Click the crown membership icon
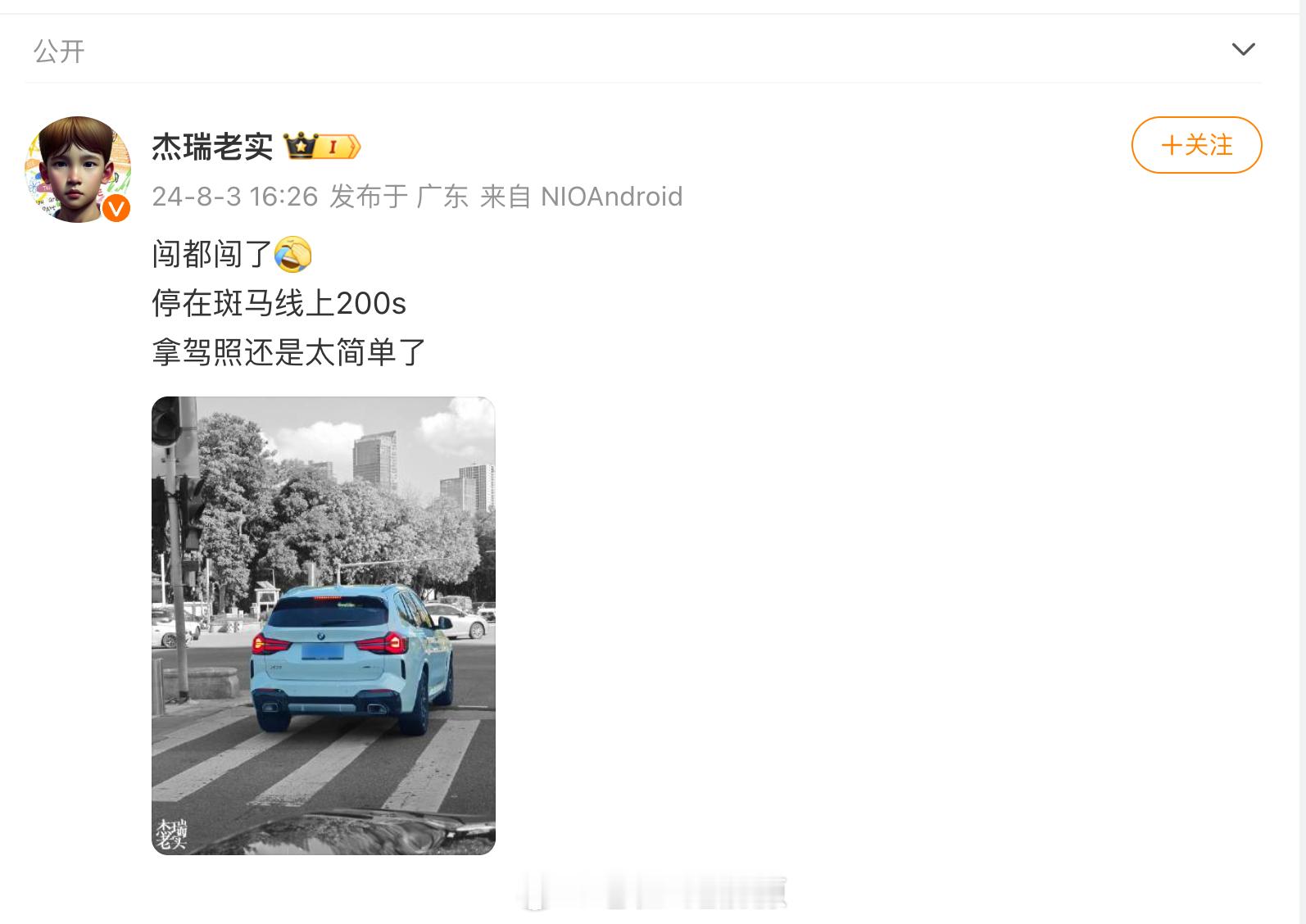Screen dimensions: 1306x924 point(300,147)
